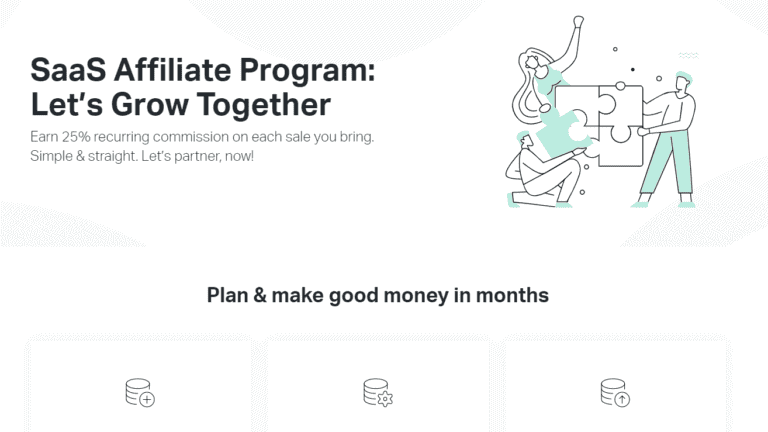Click "Simple & straight. Let's partner, now!" text

142,156
